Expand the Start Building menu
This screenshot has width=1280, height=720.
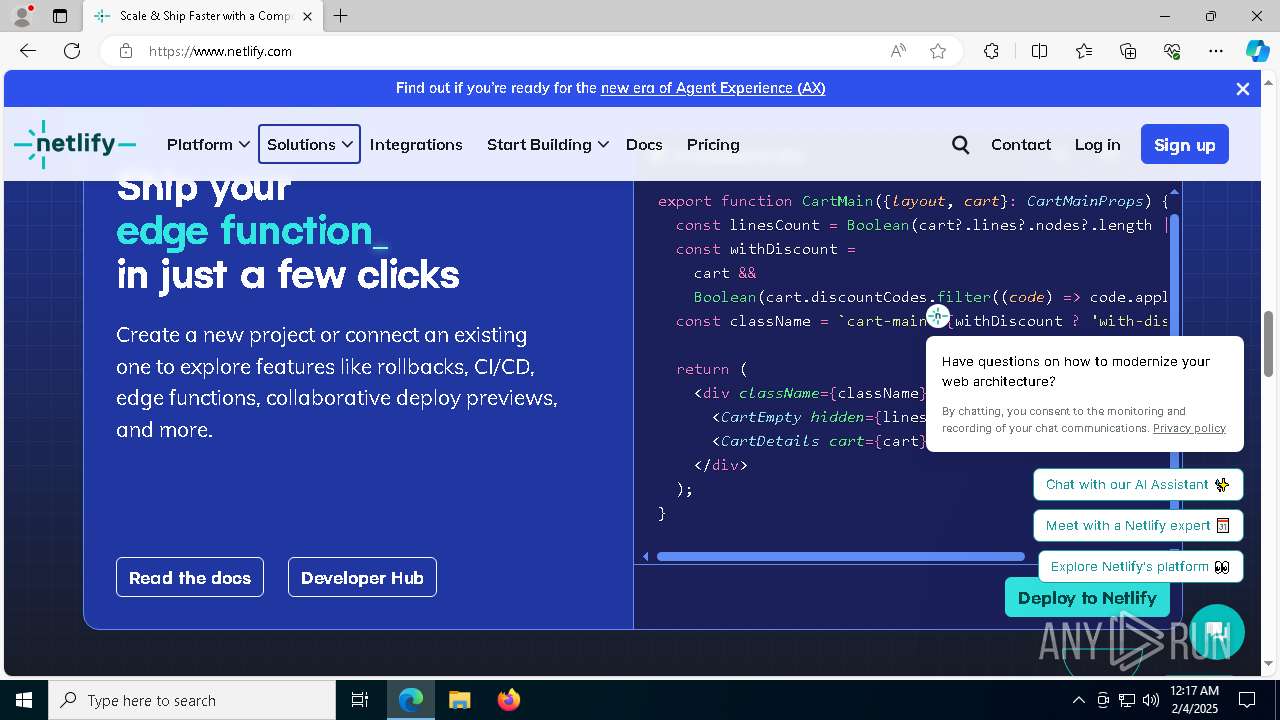[x=548, y=145]
